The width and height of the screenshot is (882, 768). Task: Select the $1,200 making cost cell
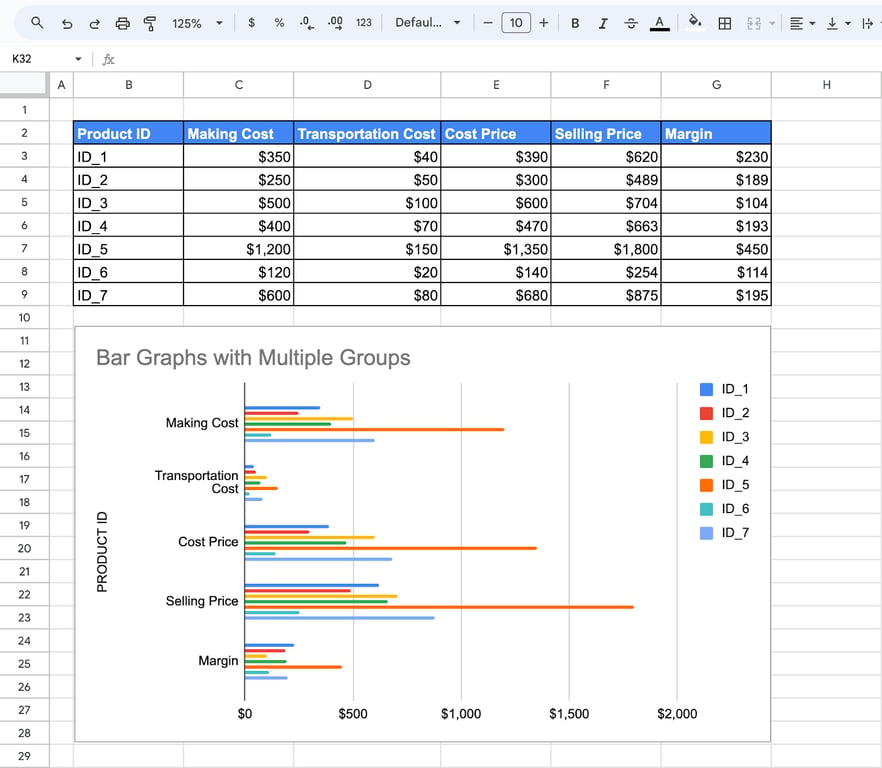tap(238, 249)
